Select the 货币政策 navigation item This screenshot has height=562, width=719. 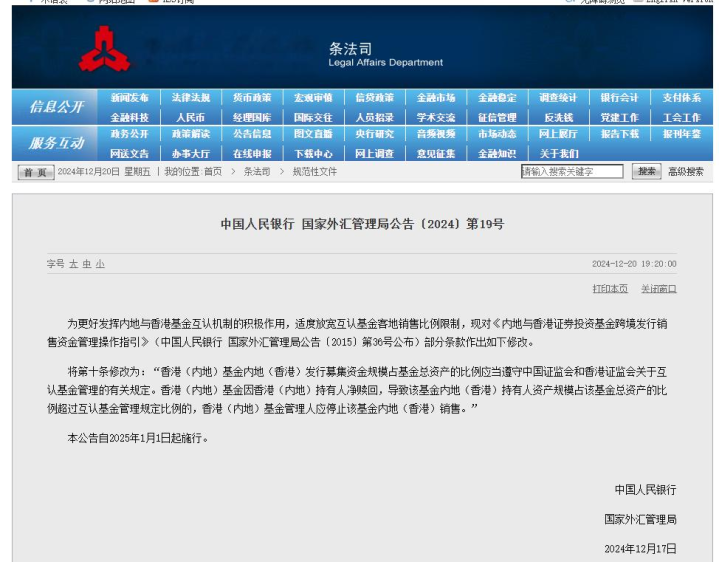(x=252, y=98)
